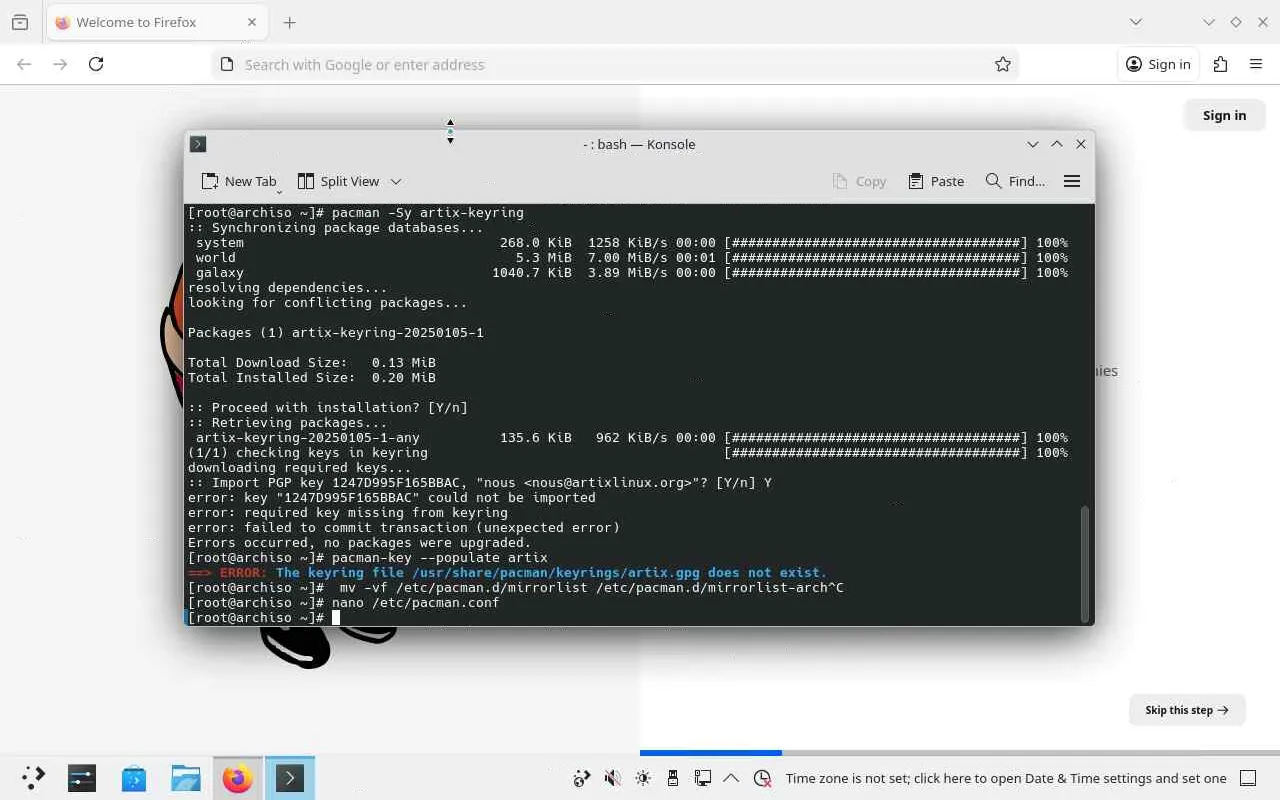Click the 'Total Download Size: 0.13 MiB' line
The height and width of the screenshot is (800, 1280).
pos(312,363)
